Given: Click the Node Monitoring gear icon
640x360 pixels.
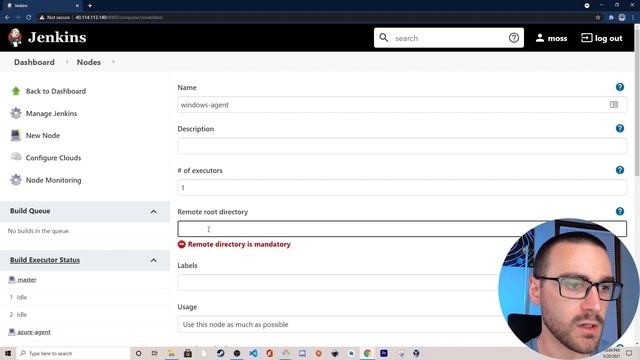Looking at the screenshot, I should 16,180.
